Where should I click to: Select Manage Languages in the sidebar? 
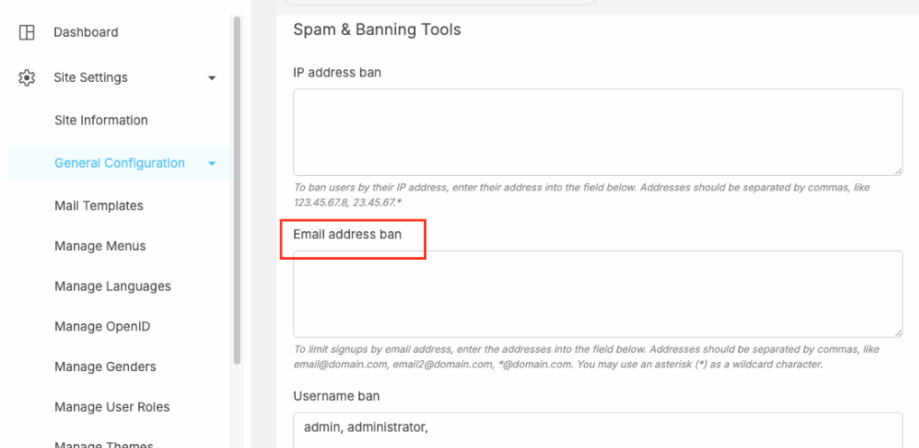[x=112, y=286]
